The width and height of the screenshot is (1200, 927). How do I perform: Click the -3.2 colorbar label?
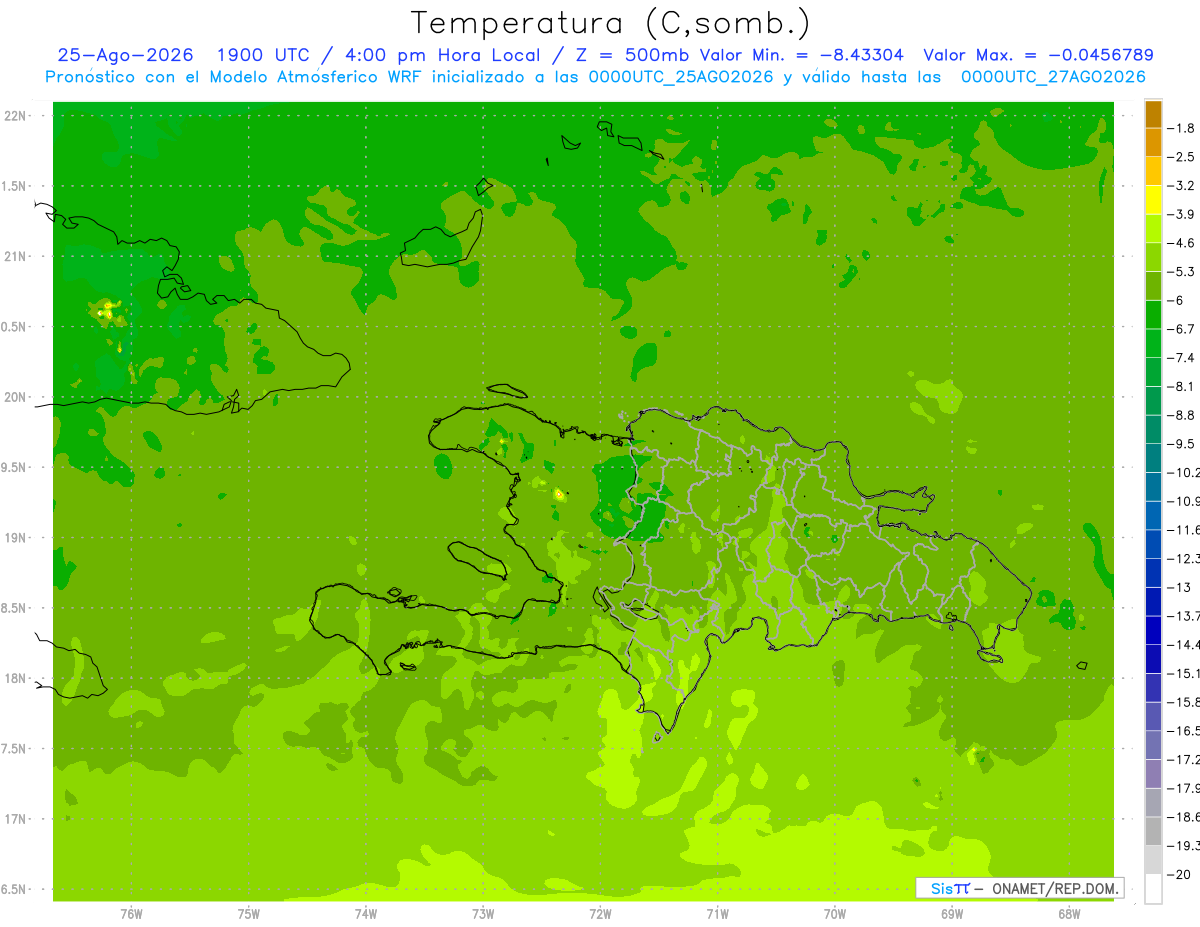(1181, 186)
